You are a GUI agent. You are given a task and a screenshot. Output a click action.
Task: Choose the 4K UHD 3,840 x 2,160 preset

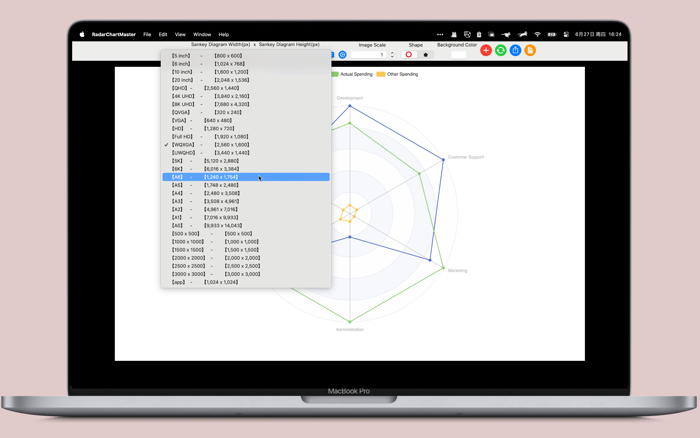point(246,96)
